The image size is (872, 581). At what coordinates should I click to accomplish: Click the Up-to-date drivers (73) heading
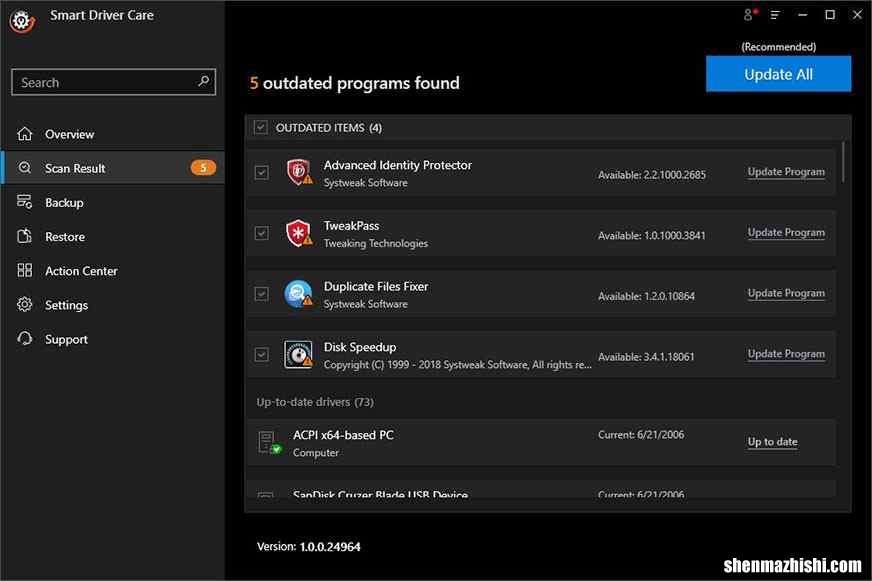(315, 401)
